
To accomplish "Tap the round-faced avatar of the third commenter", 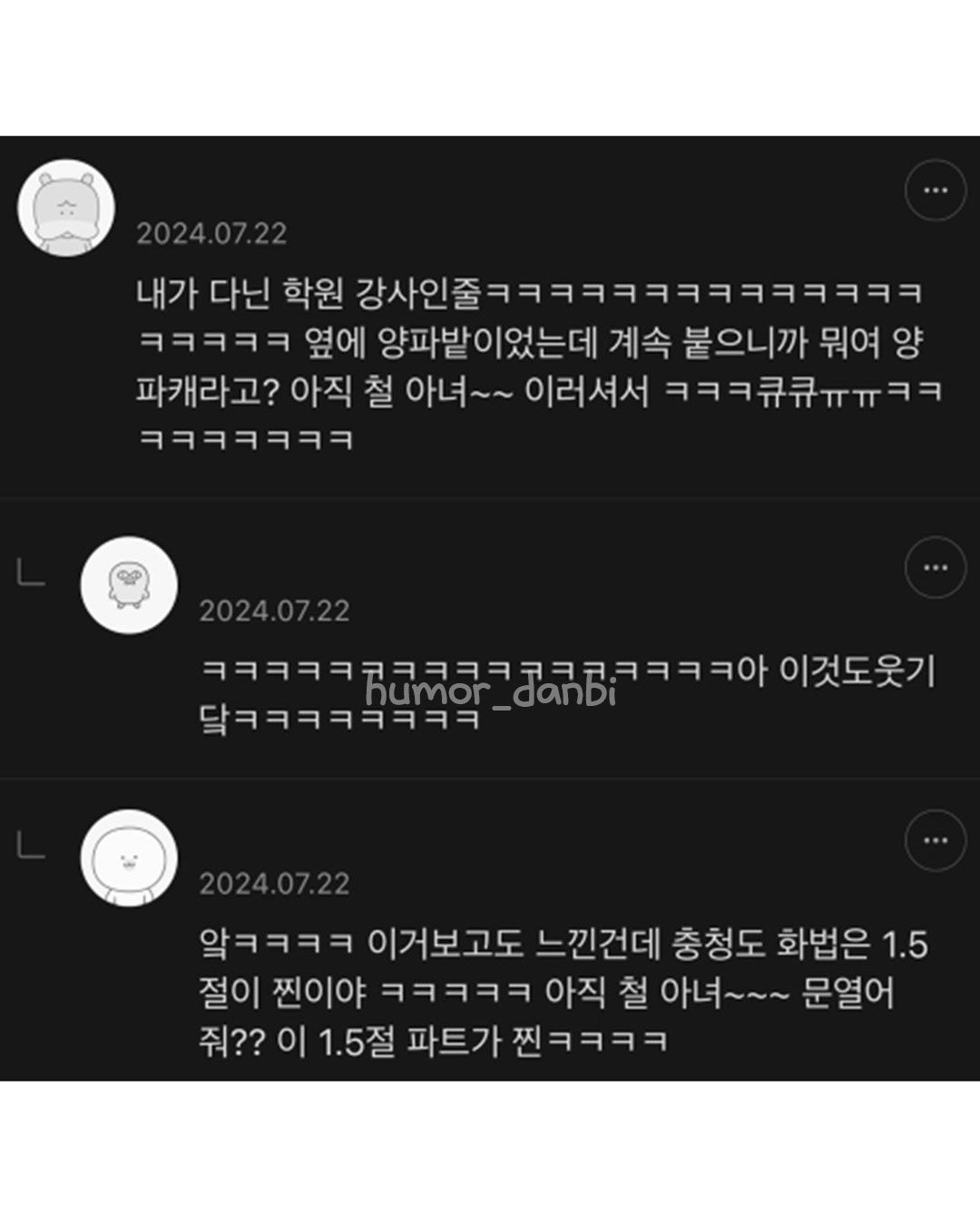I will (129, 857).
